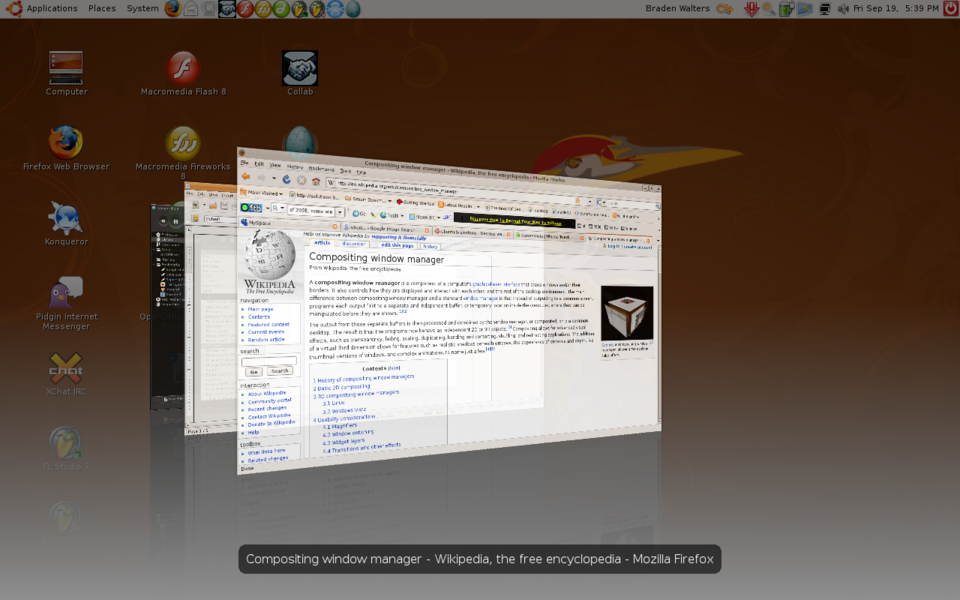Open the Bookmarks menu in Firefox
960x600 pixels.
pyautogui.click(x=321, y=168)
